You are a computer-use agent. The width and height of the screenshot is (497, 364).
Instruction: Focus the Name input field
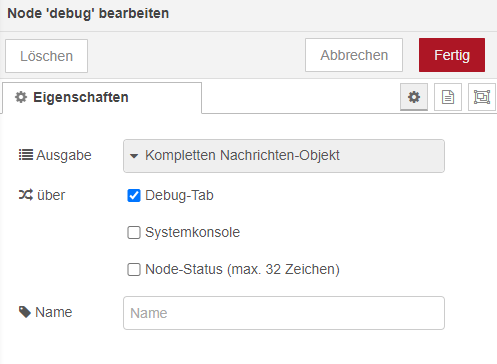click(x=284, y=313)
